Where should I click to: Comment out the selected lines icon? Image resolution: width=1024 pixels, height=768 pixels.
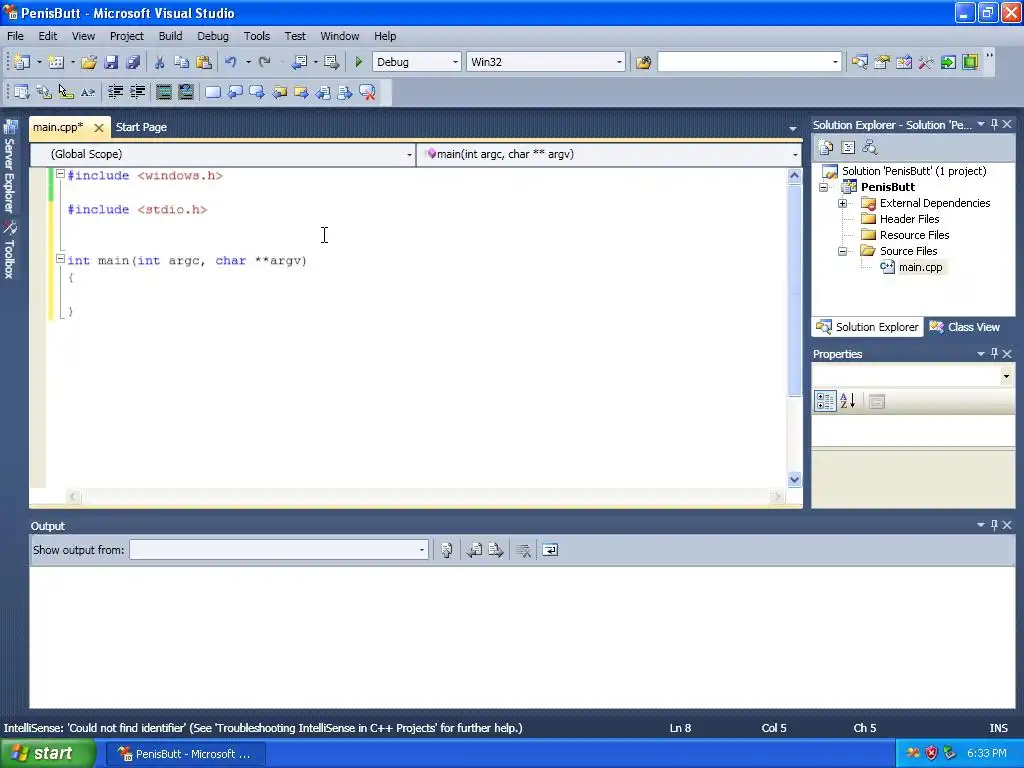point(164,92)
